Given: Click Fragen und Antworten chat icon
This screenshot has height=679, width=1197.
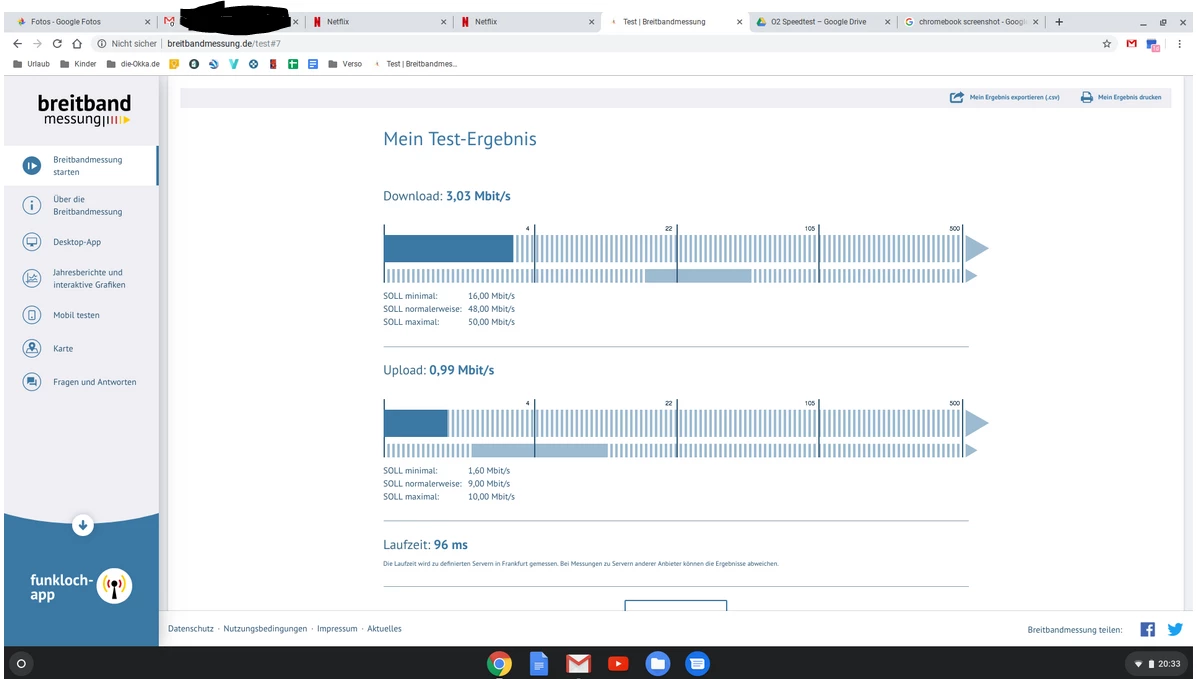Looking at the screenshot, I should click(x=31, y=382).
